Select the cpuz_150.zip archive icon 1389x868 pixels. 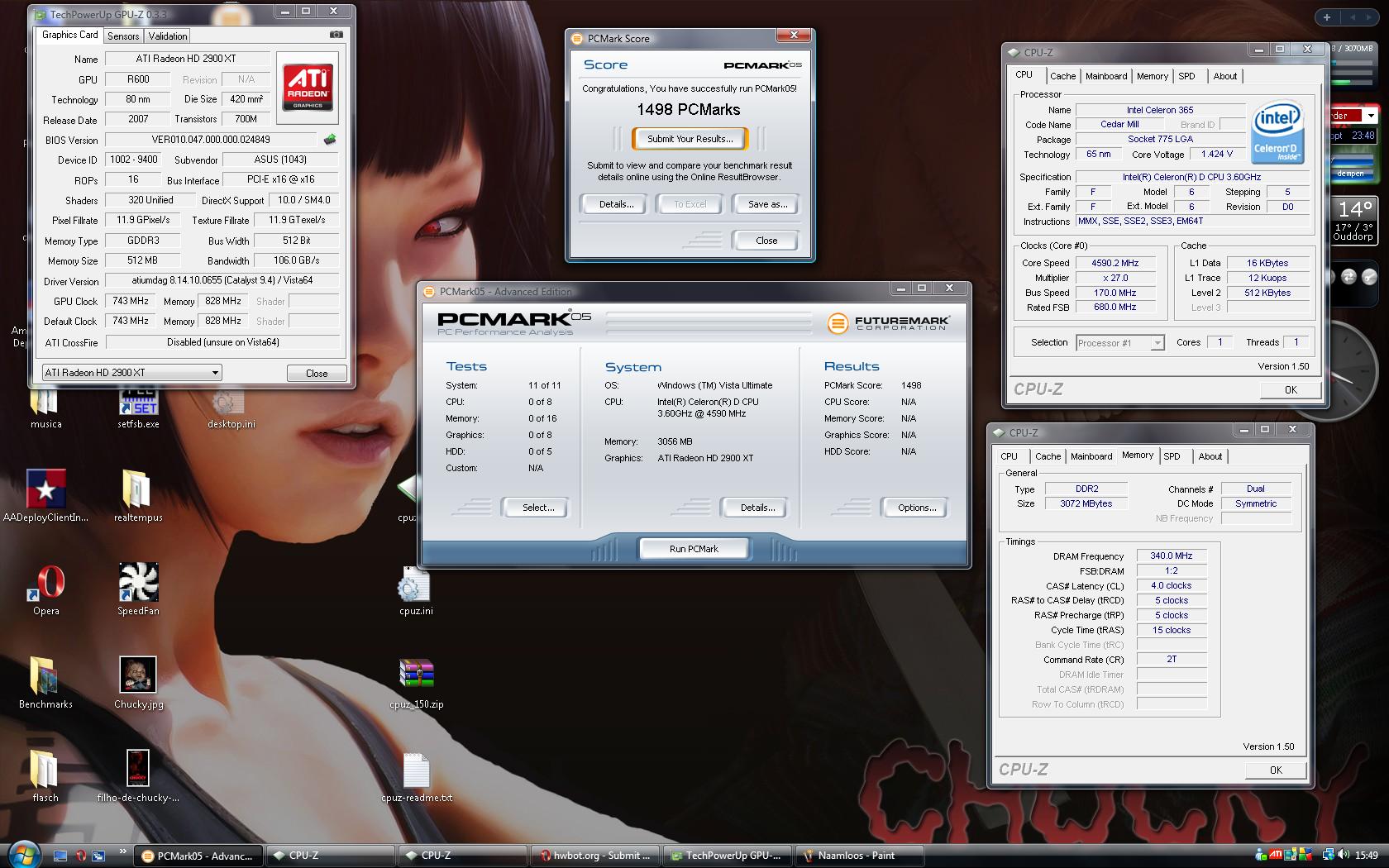point(416,684)
